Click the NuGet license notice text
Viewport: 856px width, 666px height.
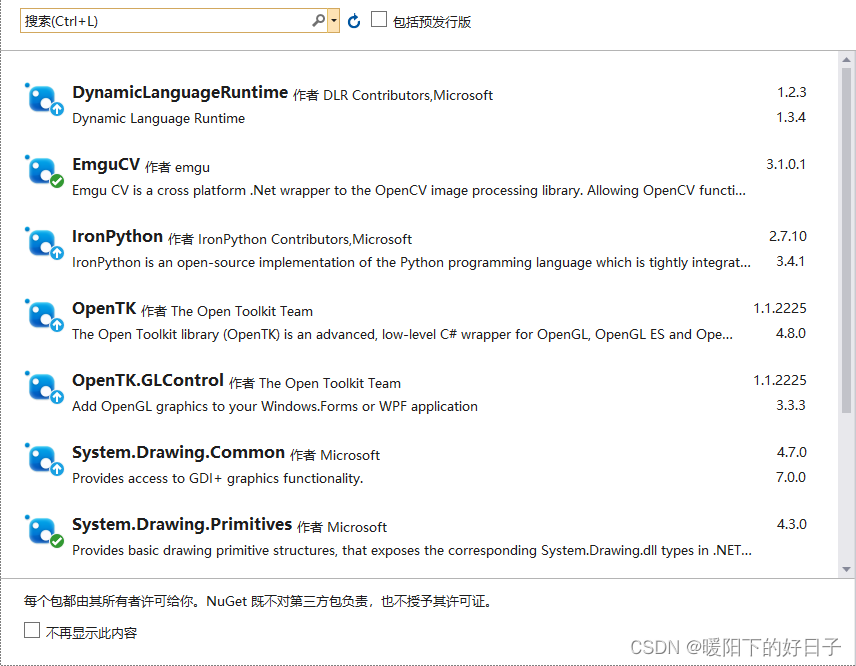259,601
